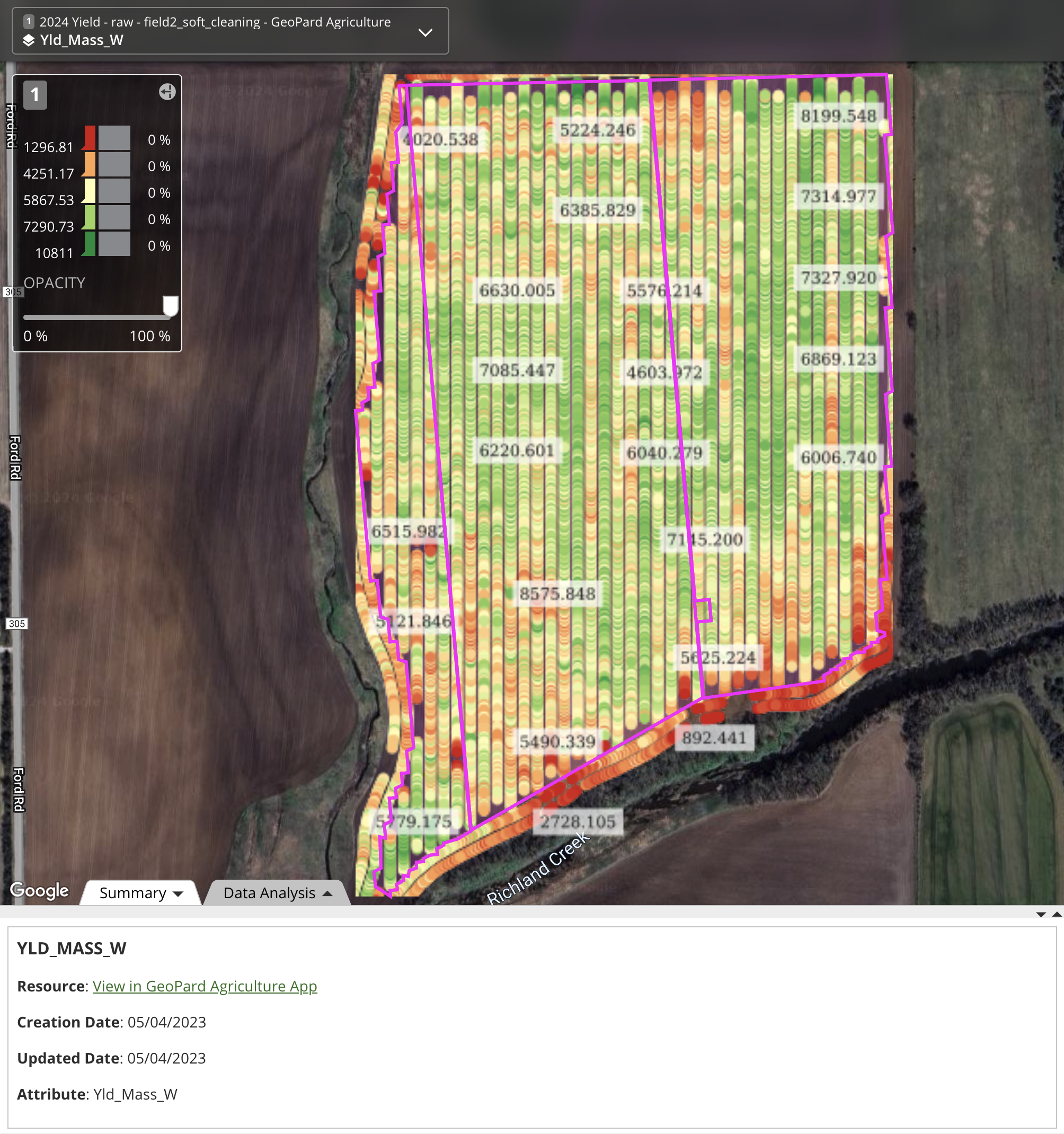Viewport: 1064px width, 1134px height.
Task: Click the legend collapse arrow icon
Action: (167, 92)
